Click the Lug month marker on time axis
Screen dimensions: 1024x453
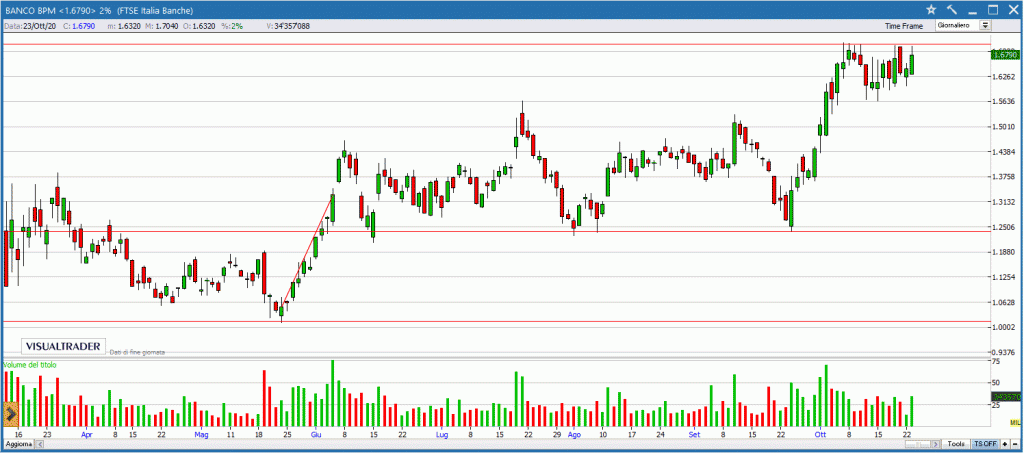click(x=441, y=434)
